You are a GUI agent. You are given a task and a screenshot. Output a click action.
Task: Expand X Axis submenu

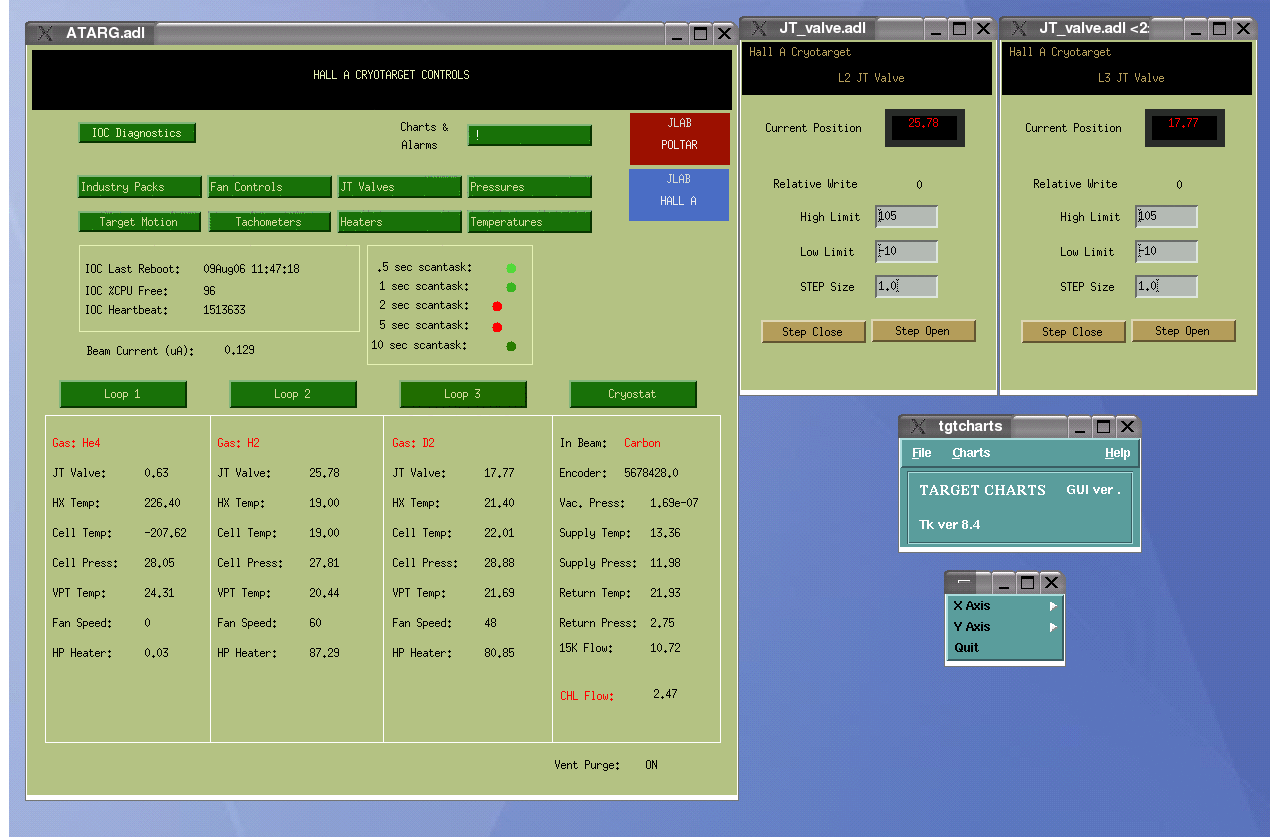(1004, 606)
